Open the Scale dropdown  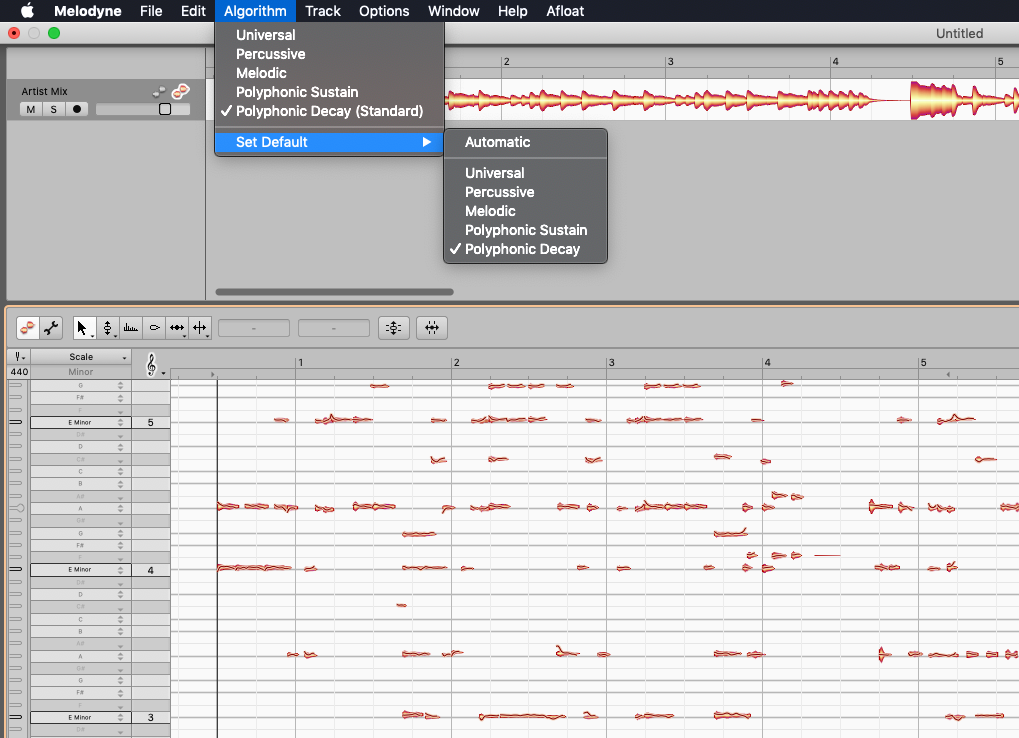81,357
